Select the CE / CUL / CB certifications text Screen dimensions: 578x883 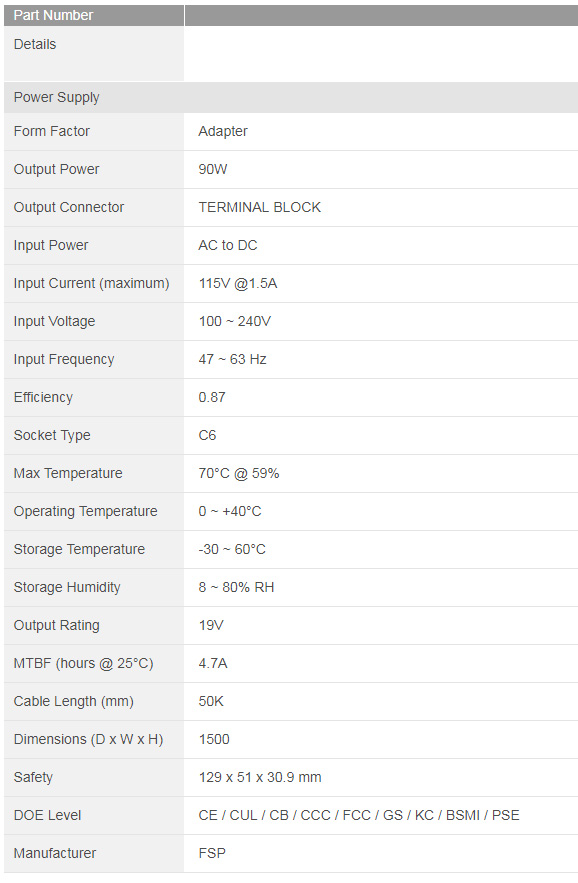[359, 815]
